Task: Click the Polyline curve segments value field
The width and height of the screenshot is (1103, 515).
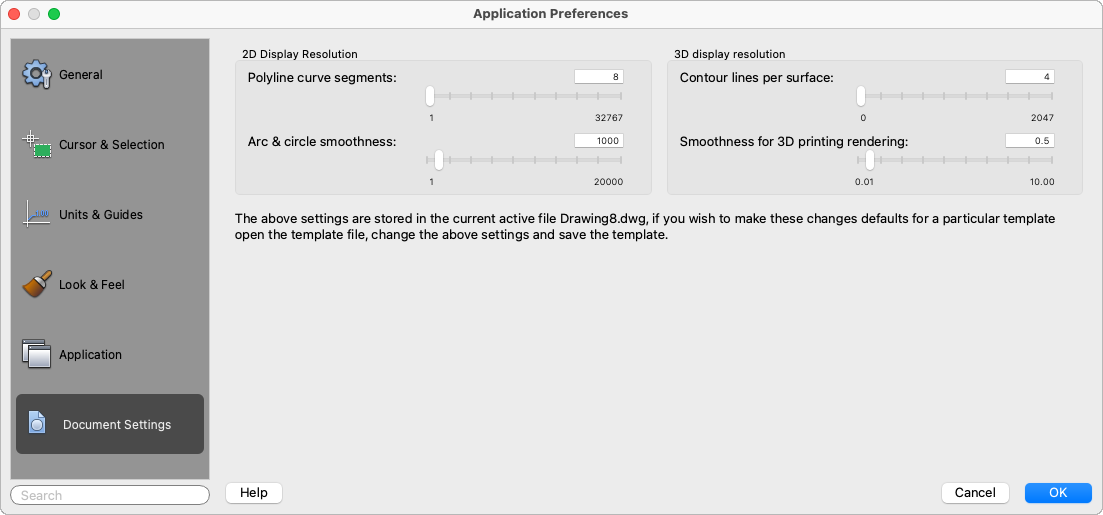Action: 598,77
